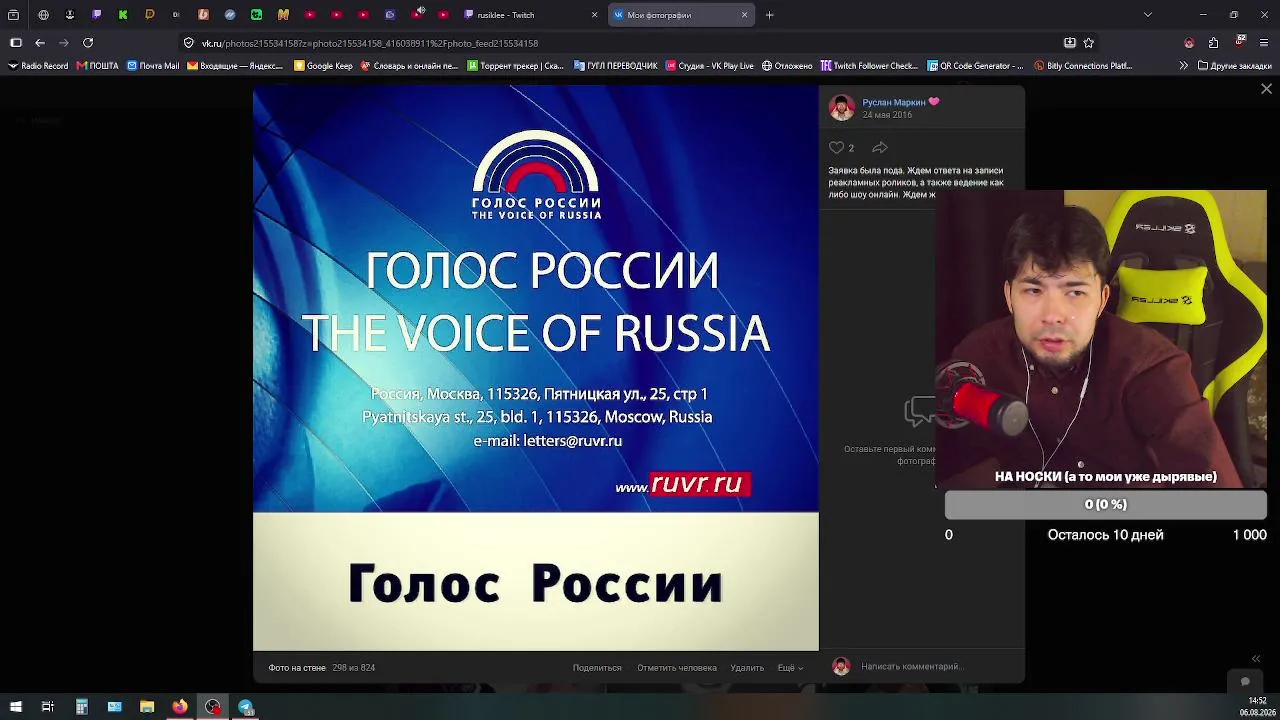Share the photo using the arrow icon
1280x720 pixels.
coord(880,148)
